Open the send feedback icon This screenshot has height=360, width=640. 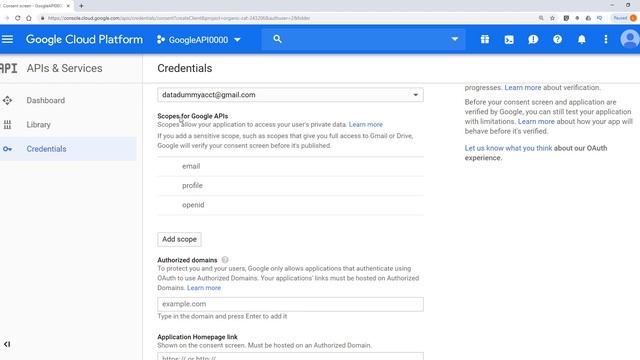533,40
